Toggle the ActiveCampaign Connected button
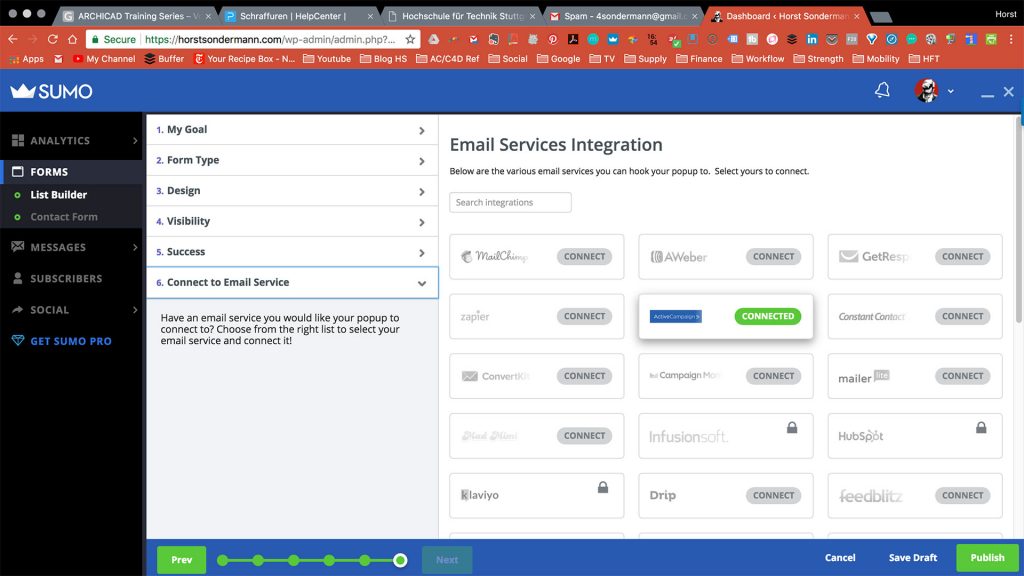Viewport: 1024px width, 576px height. pos(768,316)
